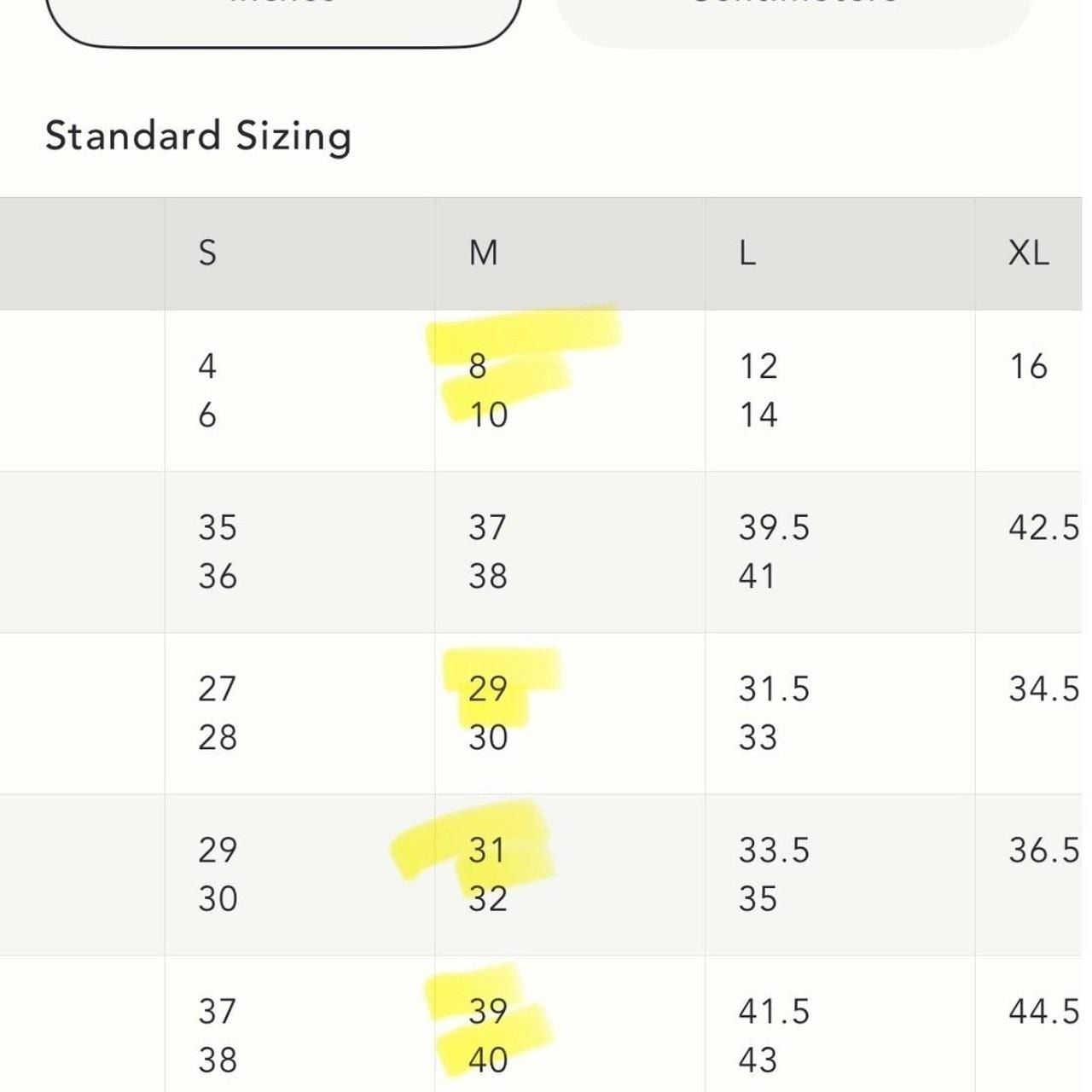Image resolution: width=1092 pixels, height=1092 pixels.
Task: Click the 31.5 value in L column
Action: pyautogui.click(x=774, y=688)
